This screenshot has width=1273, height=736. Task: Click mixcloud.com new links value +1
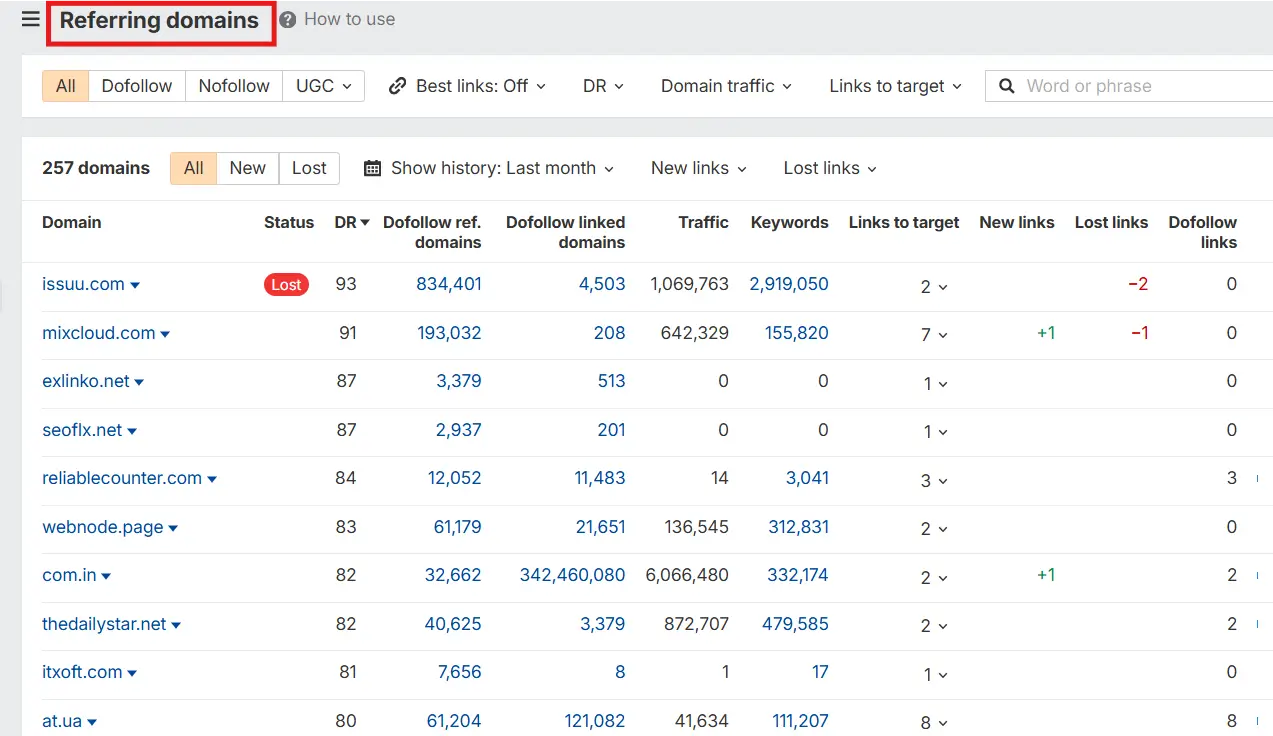[x=1046, y=333]
